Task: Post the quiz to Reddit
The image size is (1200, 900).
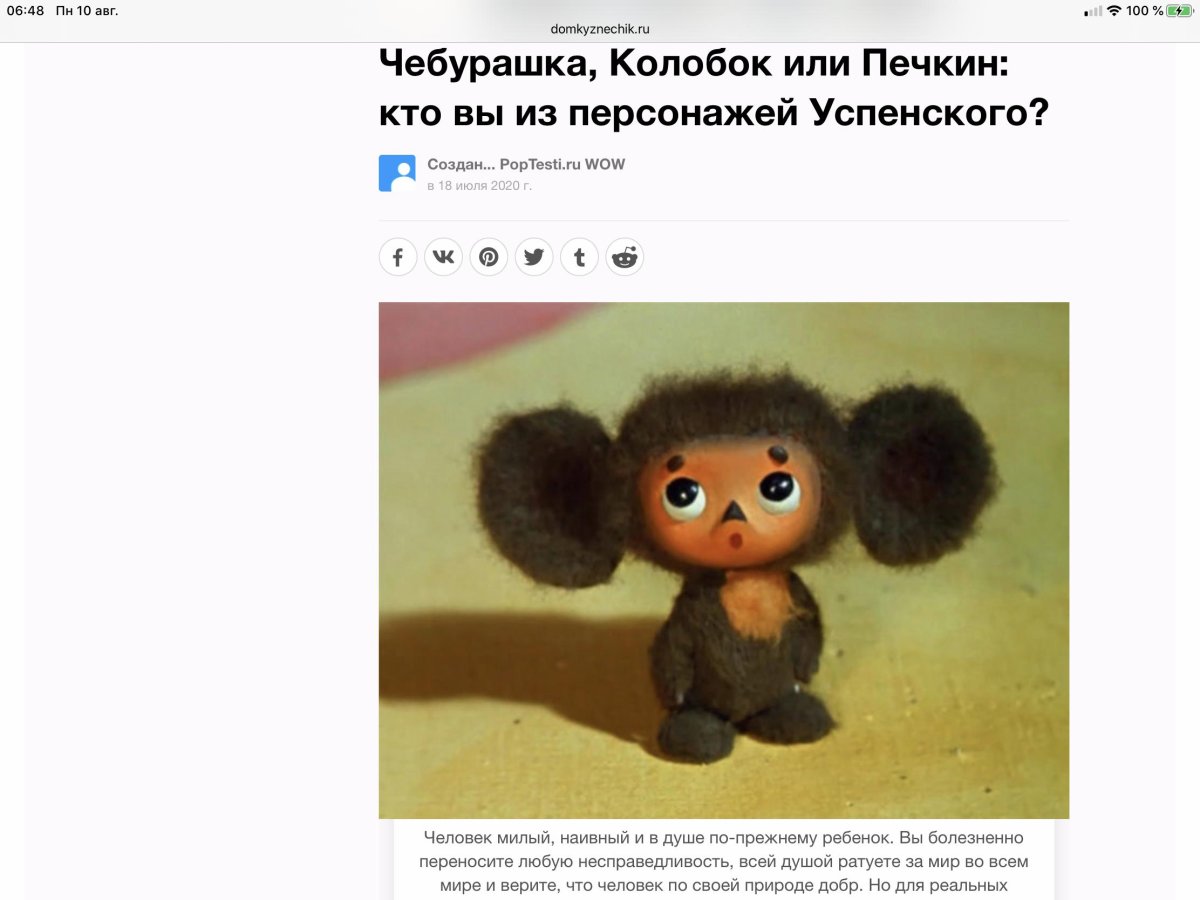Action: pyautogui.click(x=625, y=258)
